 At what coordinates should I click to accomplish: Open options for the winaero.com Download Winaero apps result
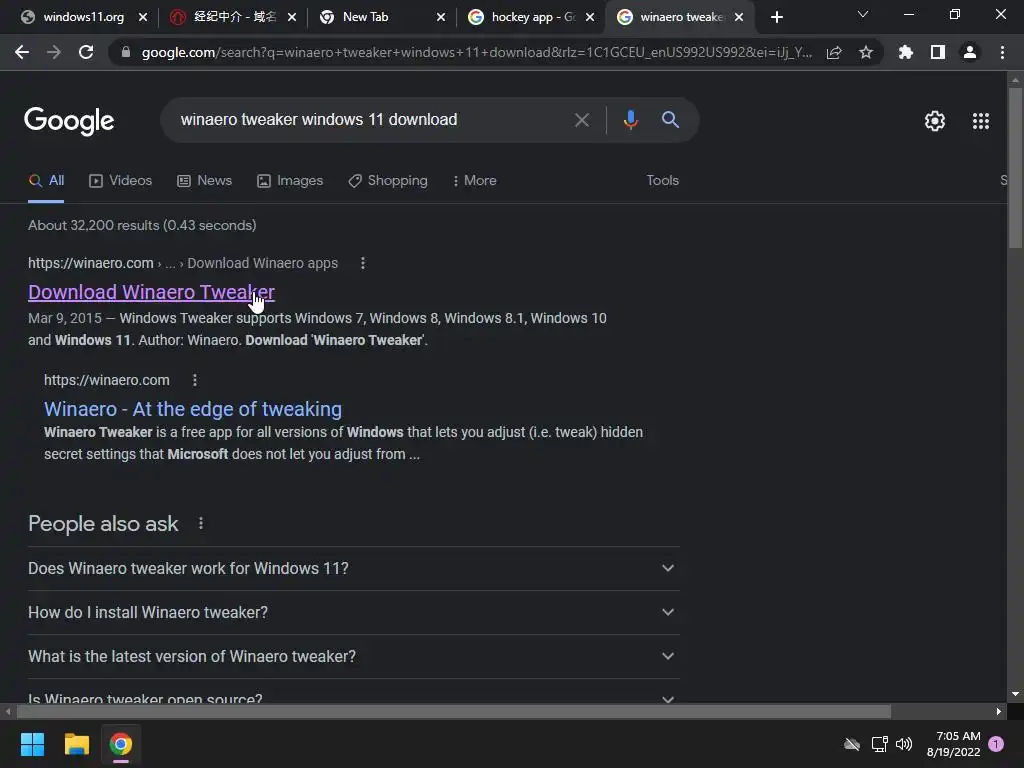[x=363, y=263]
